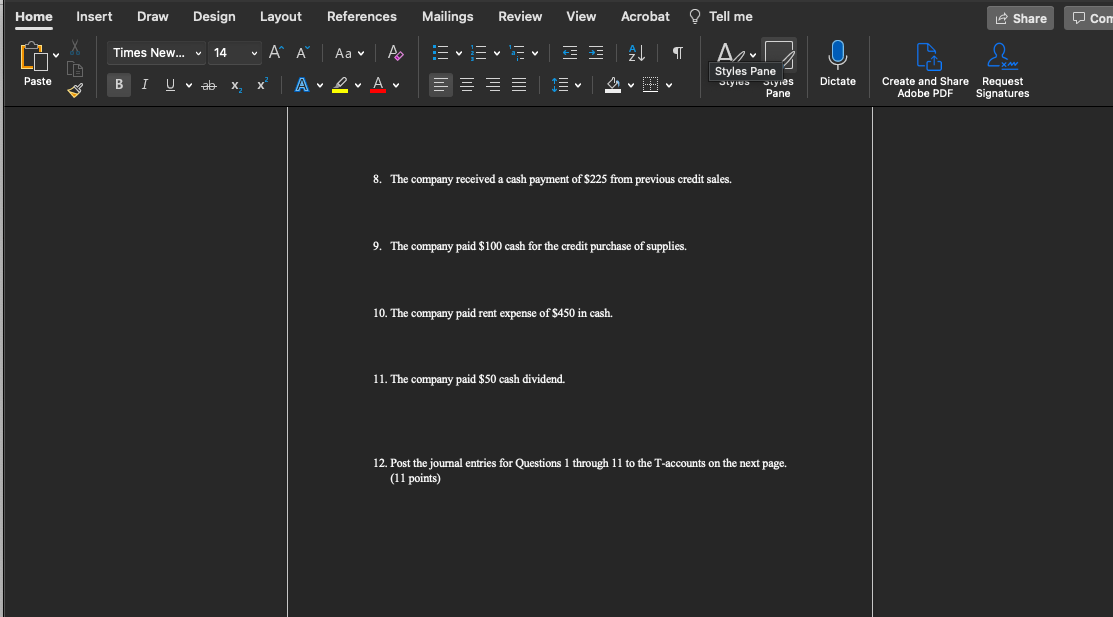
Task: Switch to the Layout tab
Action: 280,16
